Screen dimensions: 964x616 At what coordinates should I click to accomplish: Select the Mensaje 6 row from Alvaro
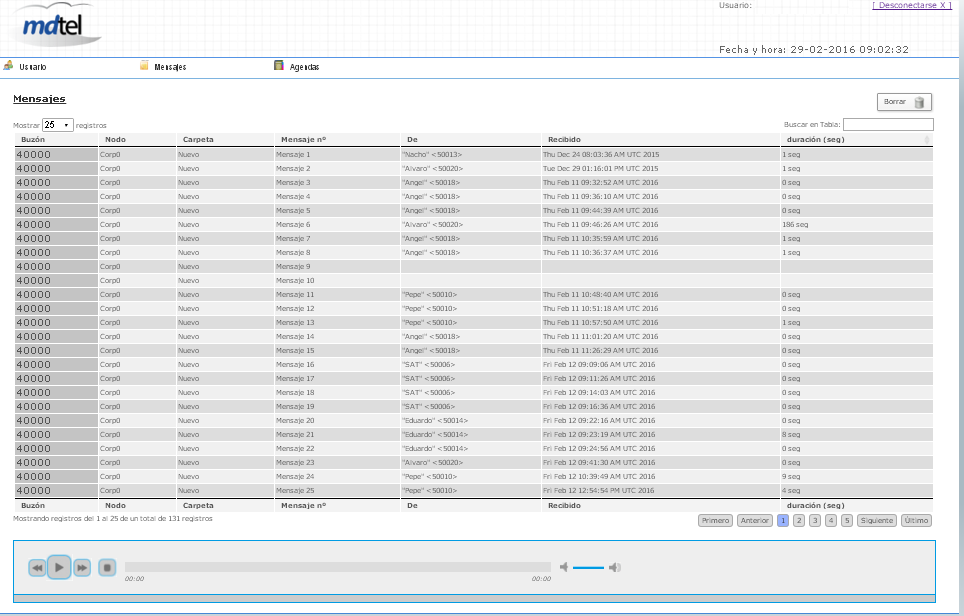coord(473,224)
